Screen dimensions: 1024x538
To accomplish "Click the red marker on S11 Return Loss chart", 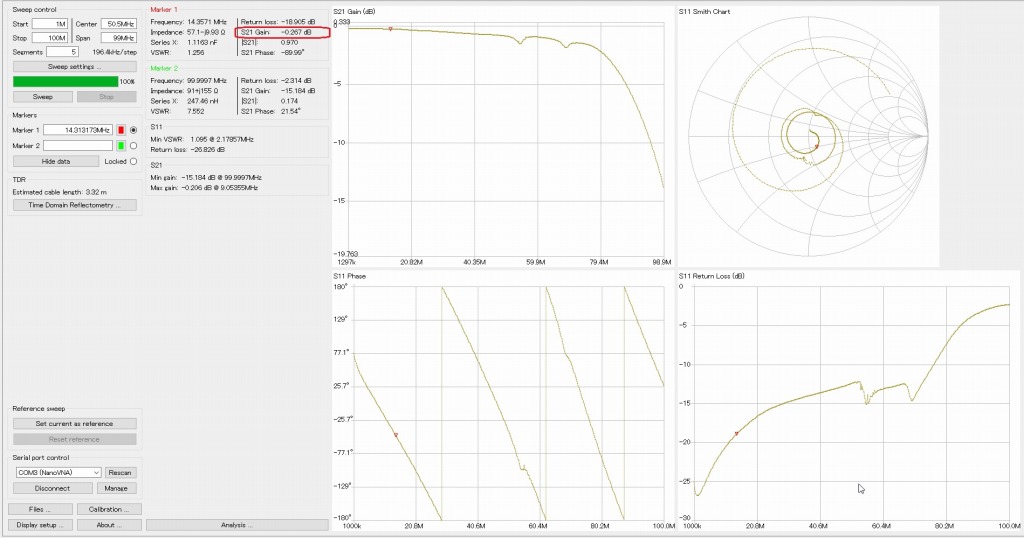I will point(737,434).
